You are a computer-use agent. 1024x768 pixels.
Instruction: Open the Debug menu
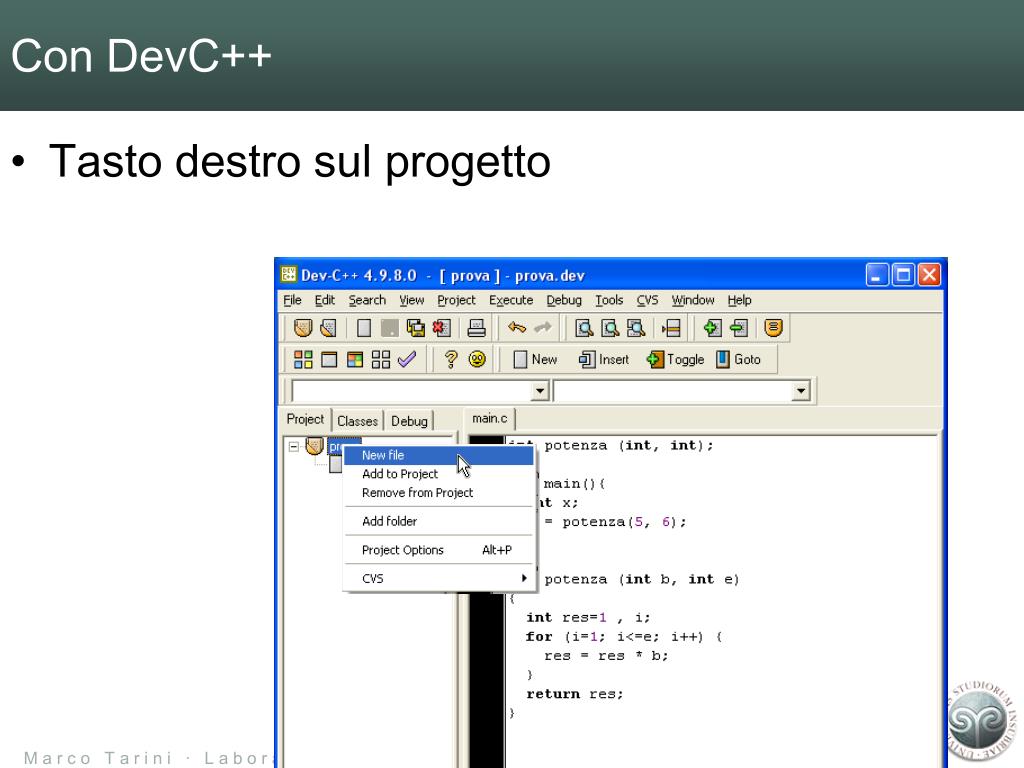click(x=564, y=300)
